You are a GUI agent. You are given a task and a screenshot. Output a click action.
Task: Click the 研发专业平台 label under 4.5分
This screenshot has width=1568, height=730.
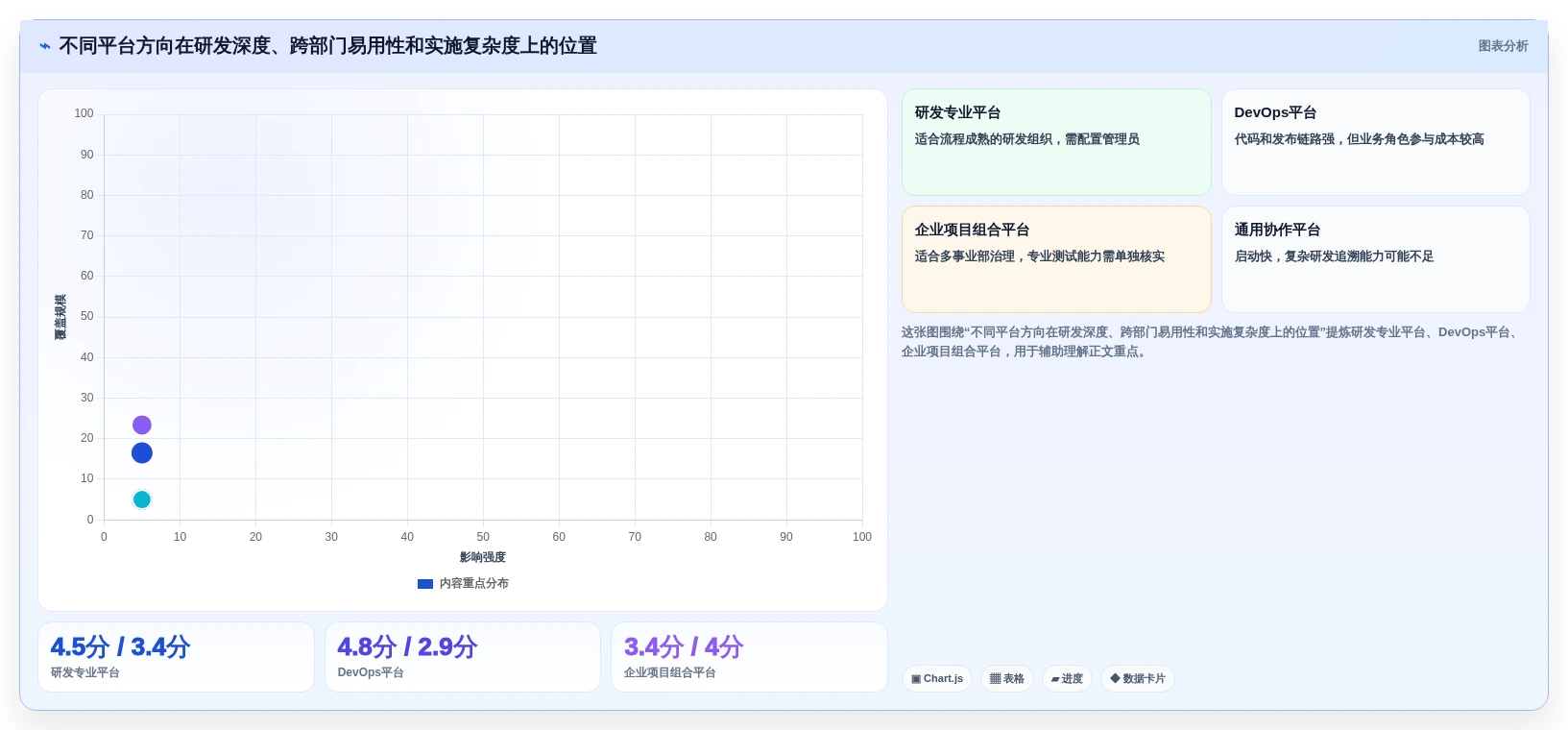click(85, 672)
